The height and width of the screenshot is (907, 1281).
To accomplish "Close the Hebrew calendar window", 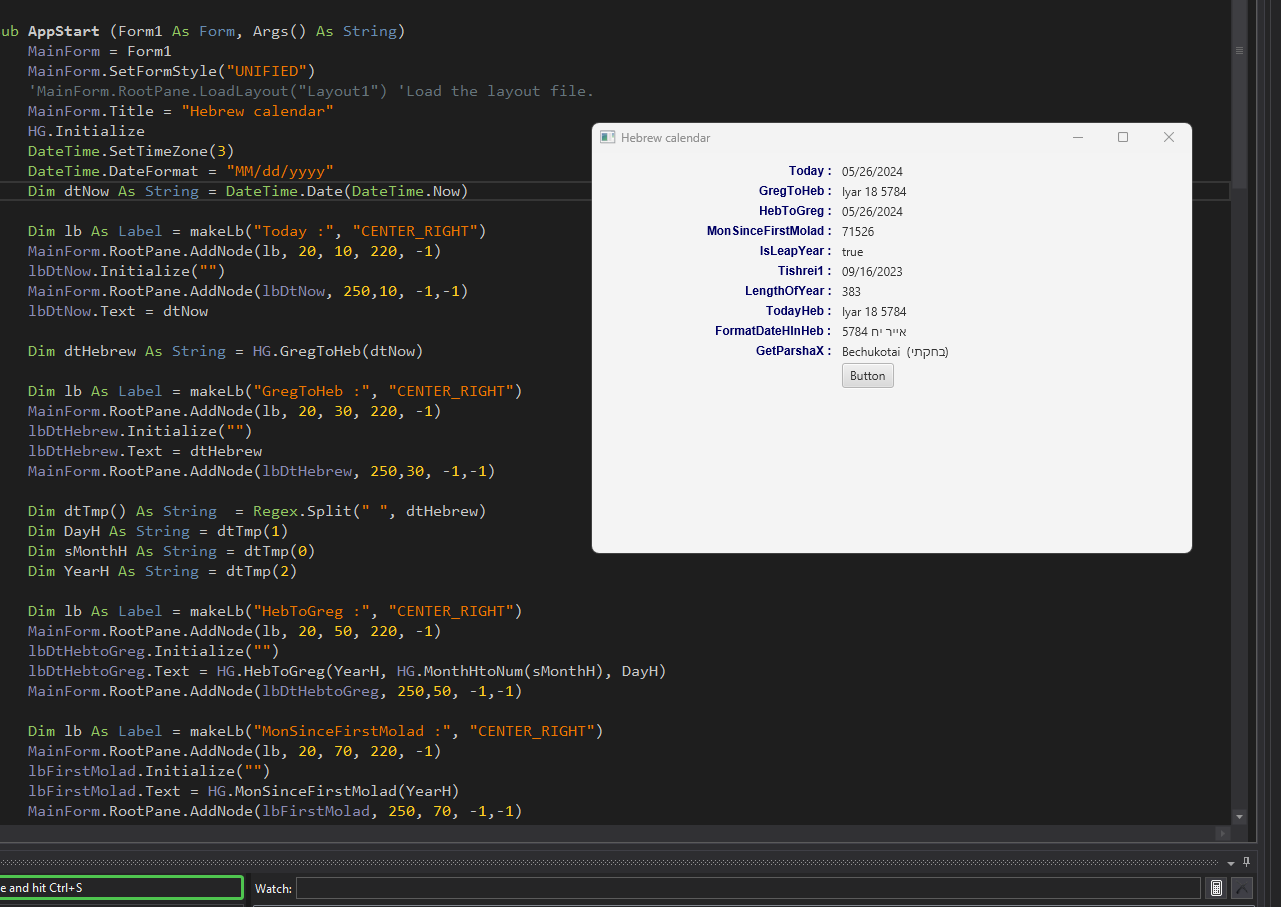I will tap(1168, 137).
